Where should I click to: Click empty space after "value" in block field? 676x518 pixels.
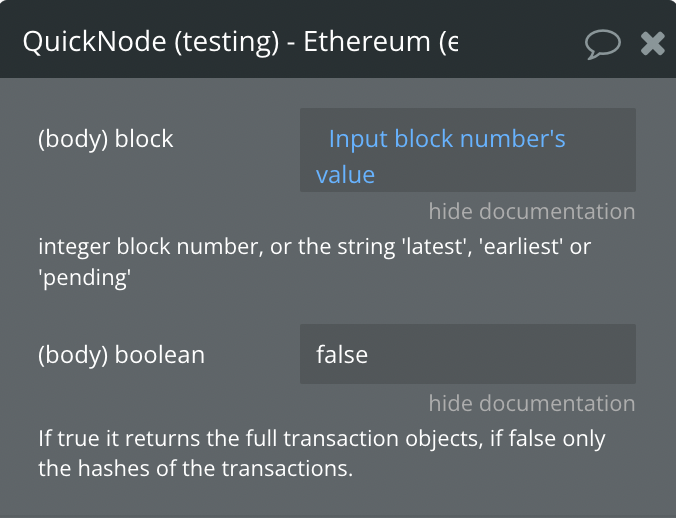tap(504, 175)
